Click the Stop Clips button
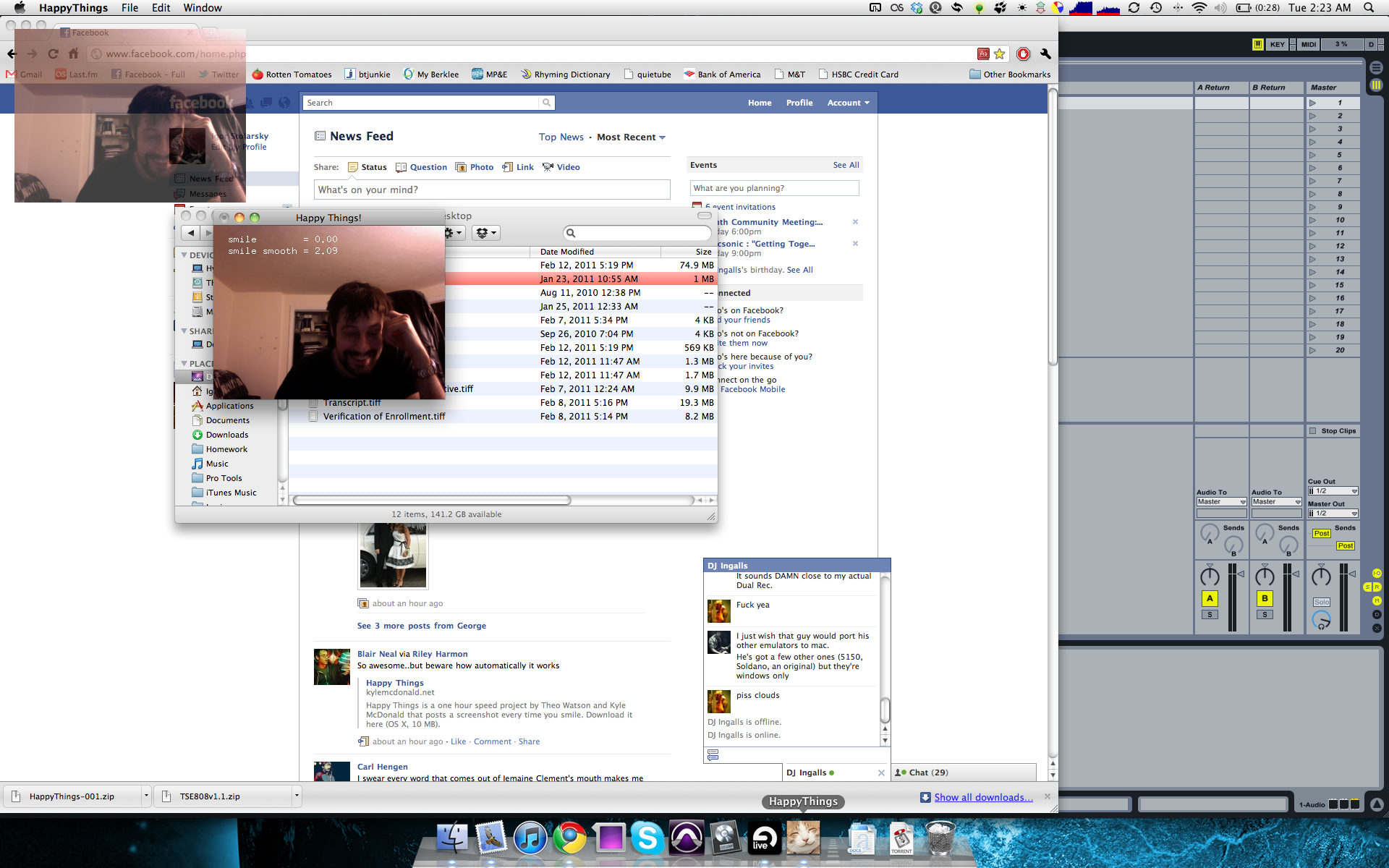Image resolution: width=1389 pixels, height=868 pixels. (1333, 431)
